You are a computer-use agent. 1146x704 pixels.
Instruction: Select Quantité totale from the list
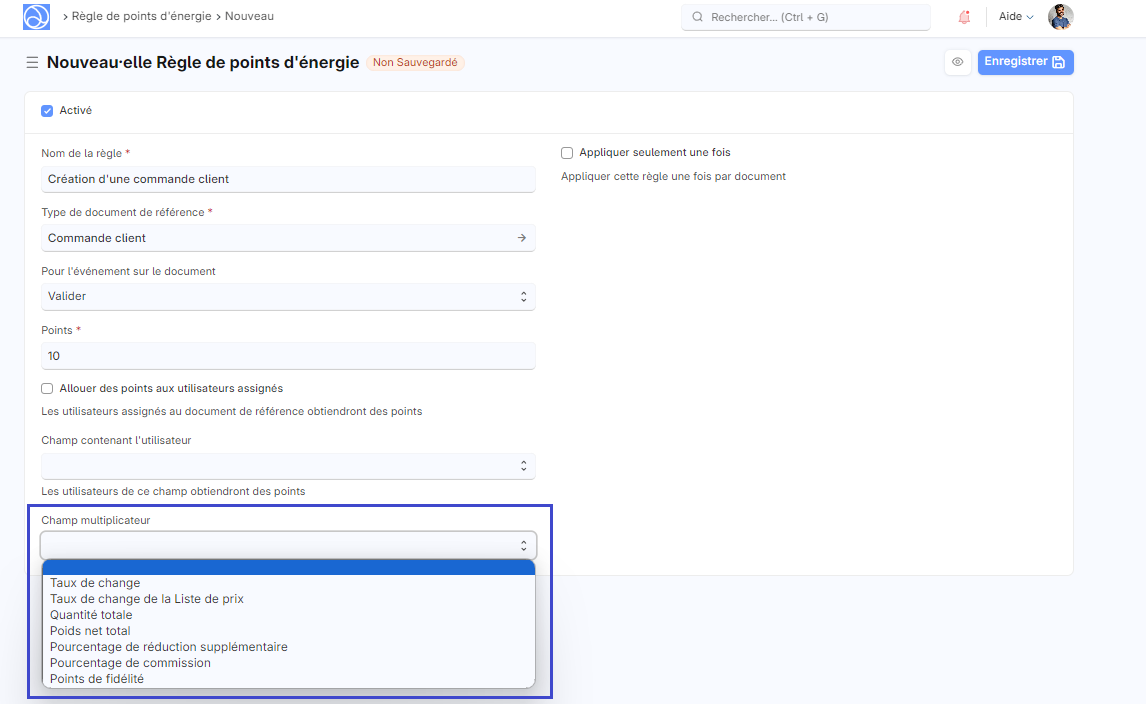(91, 615)
